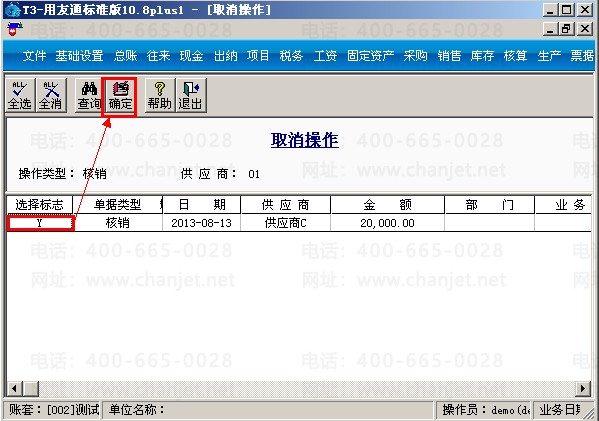Click the child-window icon below the title bar

tap(15, 29)
